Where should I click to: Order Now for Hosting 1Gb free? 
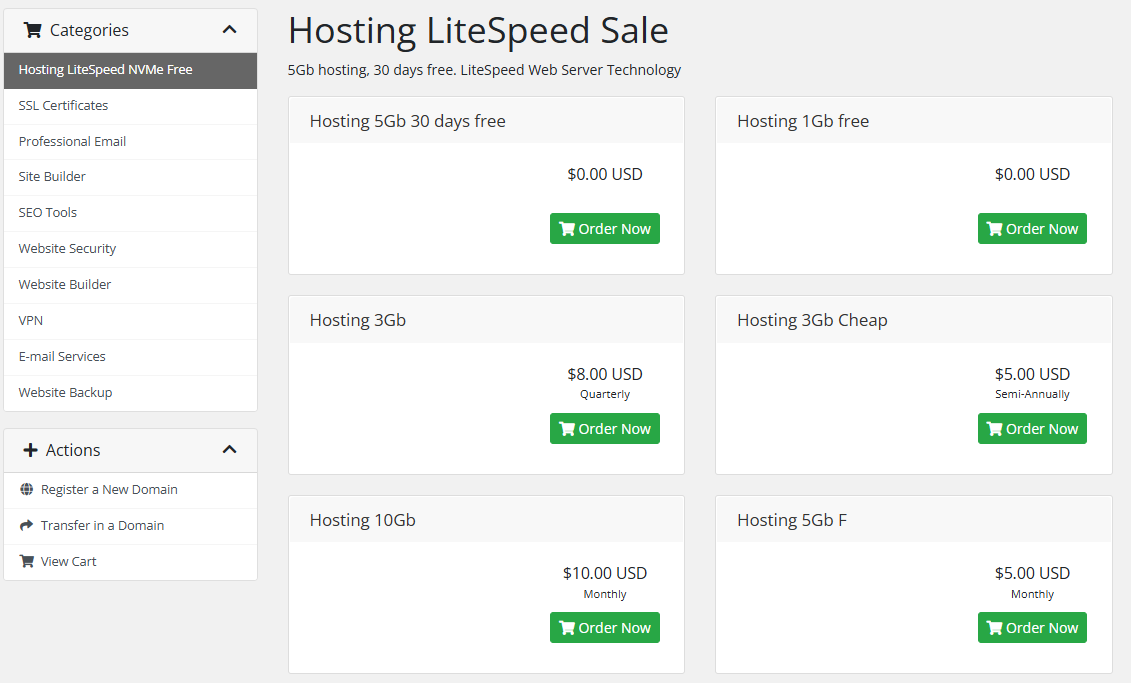coord(1032,229)
